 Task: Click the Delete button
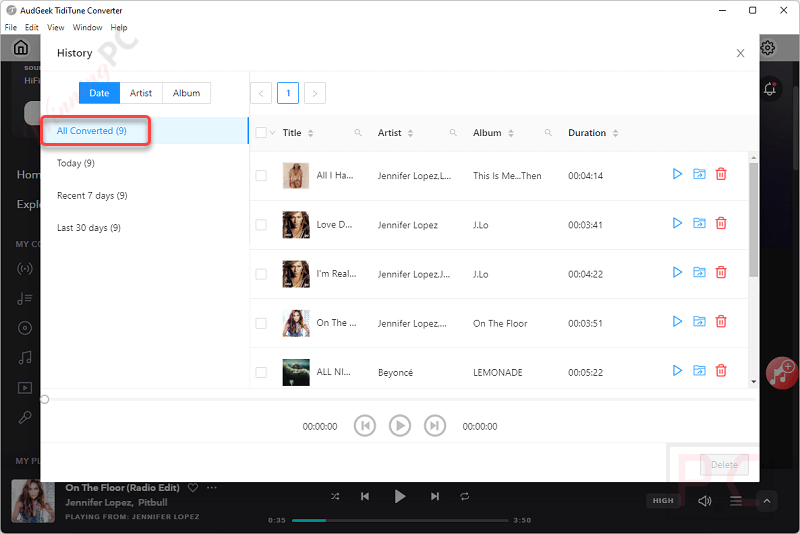point(724,465)
